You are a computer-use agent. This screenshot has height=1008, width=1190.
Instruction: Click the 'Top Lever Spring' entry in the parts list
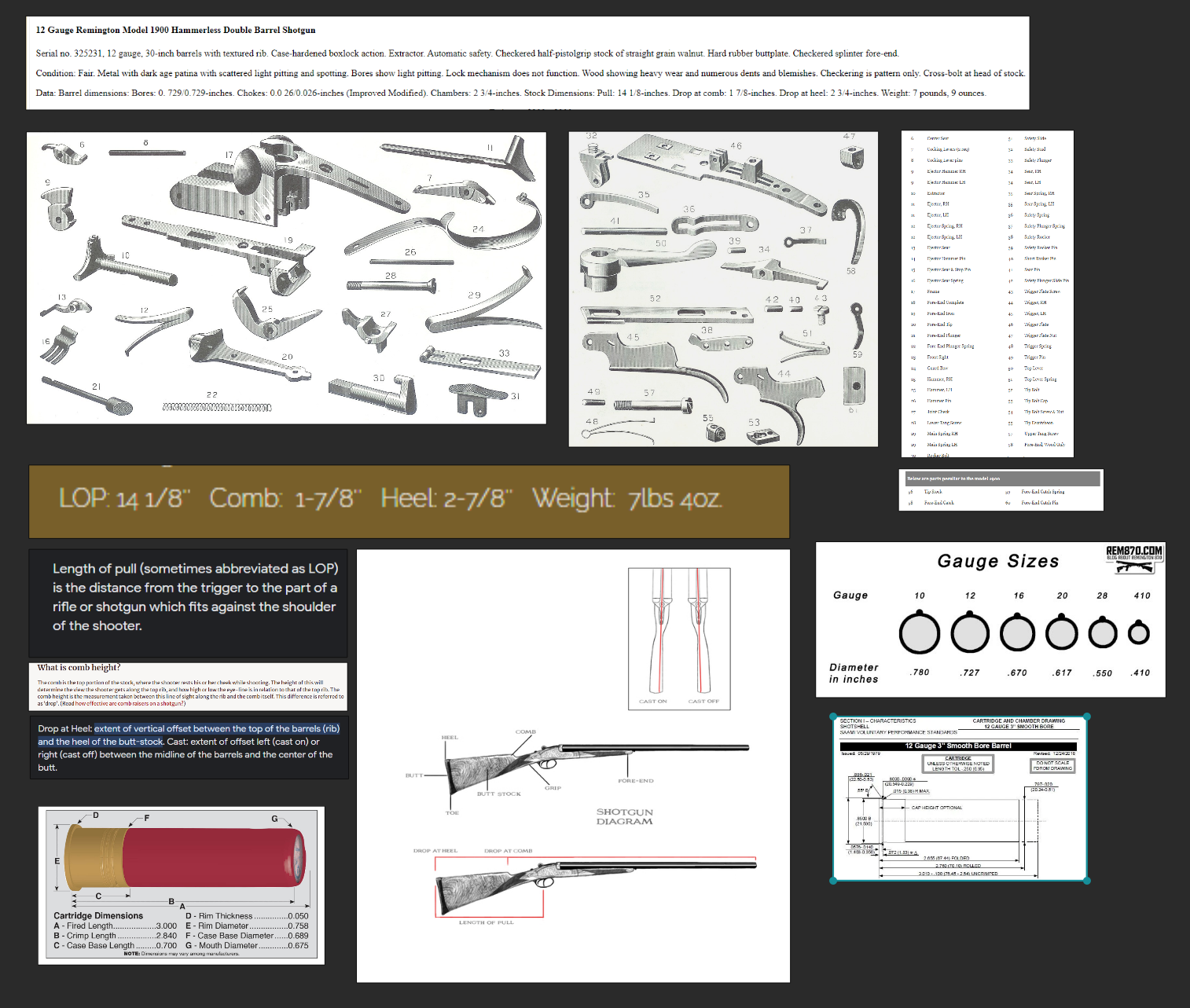[x=1040, y=379]
